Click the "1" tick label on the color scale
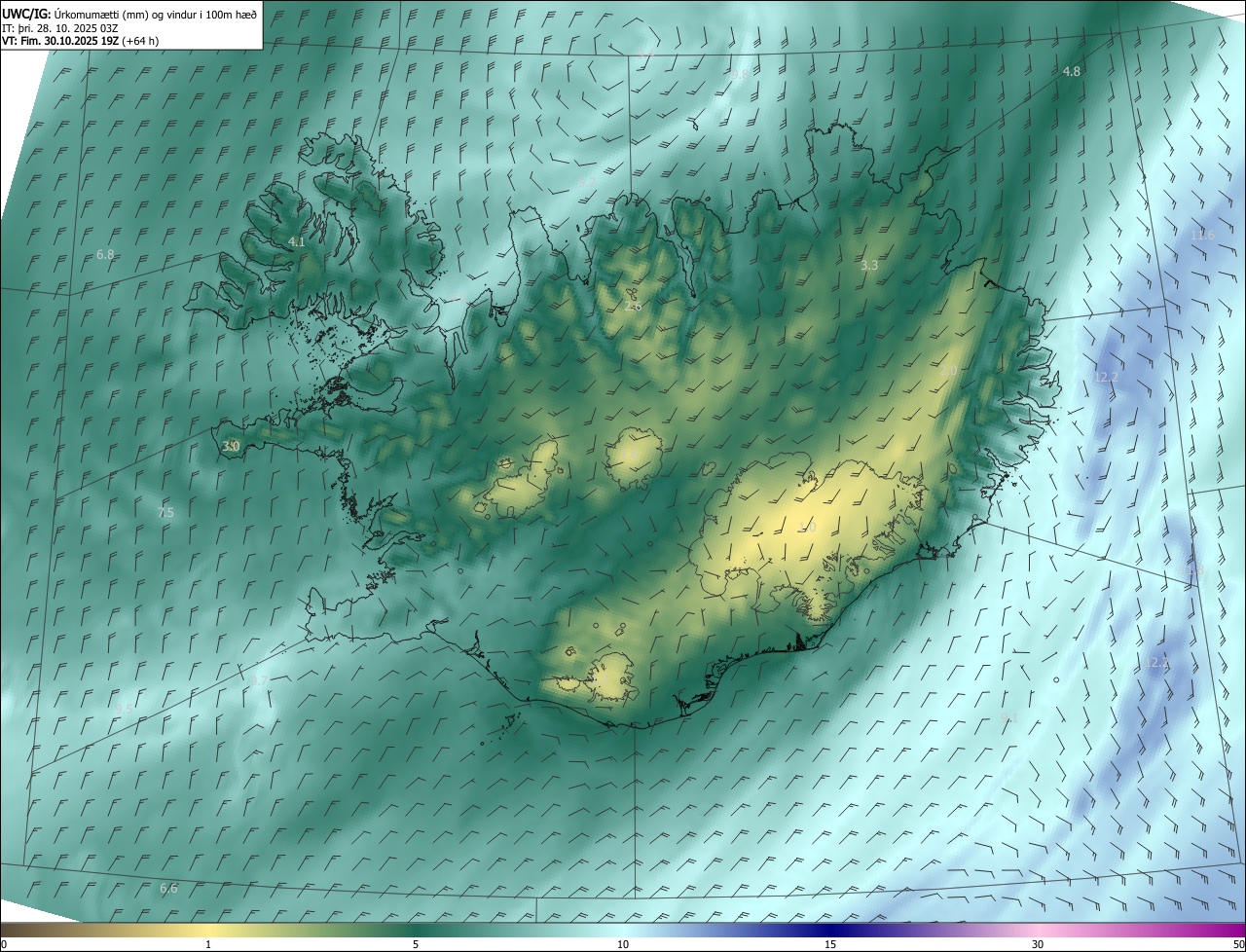This screenshot has height=952, width=1246. tap(208, 945)
